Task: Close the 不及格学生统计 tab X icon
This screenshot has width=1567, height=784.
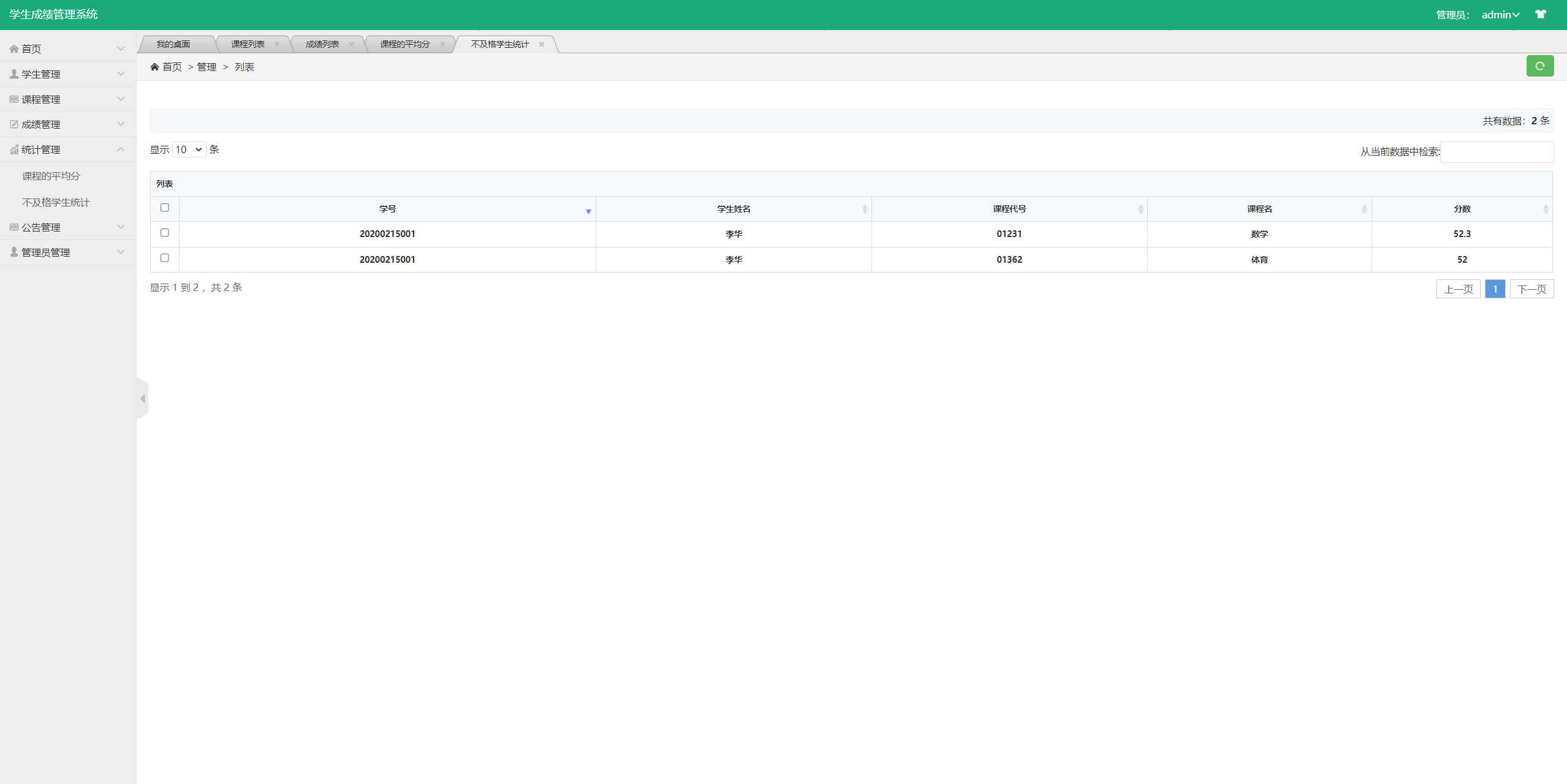Action: click(542, 44)
